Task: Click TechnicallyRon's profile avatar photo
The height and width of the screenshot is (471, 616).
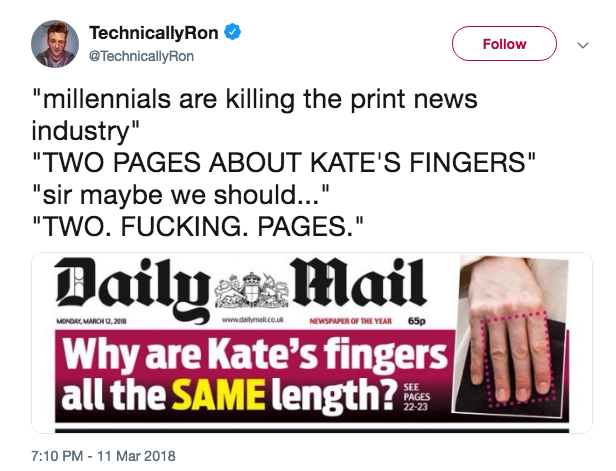Action: (54, 45)
